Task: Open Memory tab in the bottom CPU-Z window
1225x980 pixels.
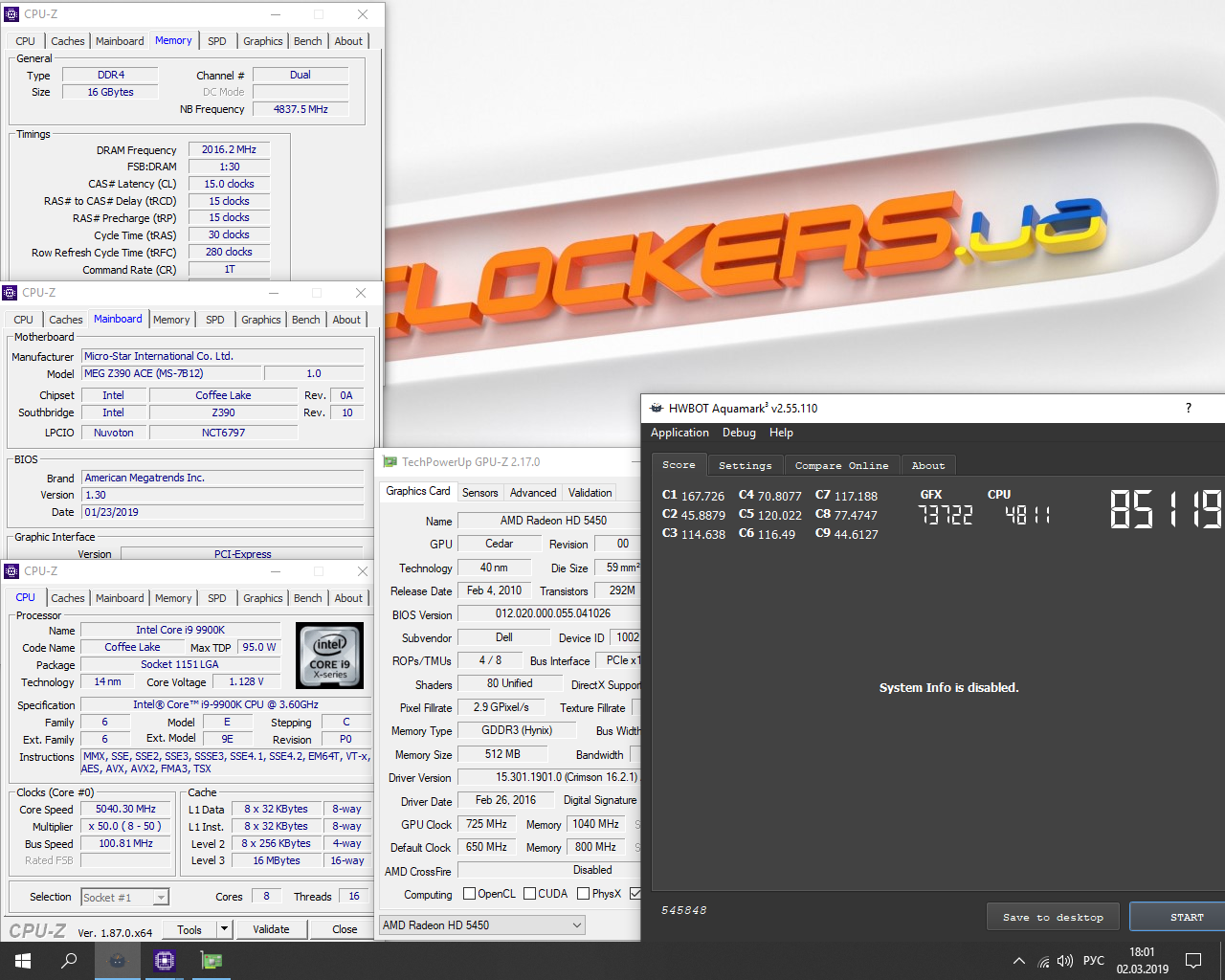Action: (173, 598)
